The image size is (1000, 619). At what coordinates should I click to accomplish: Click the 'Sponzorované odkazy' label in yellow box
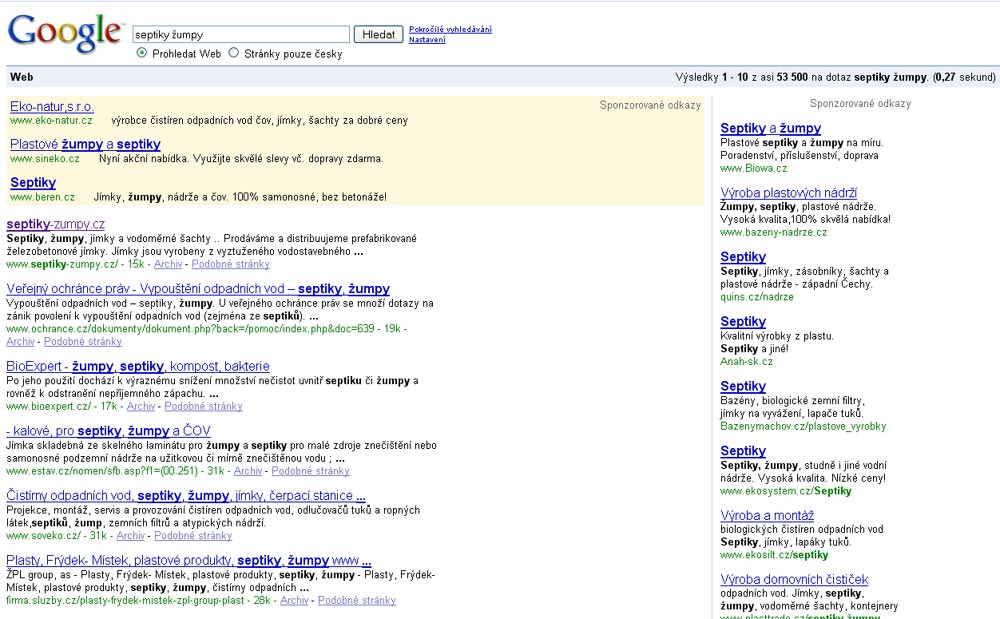[650, 105]
